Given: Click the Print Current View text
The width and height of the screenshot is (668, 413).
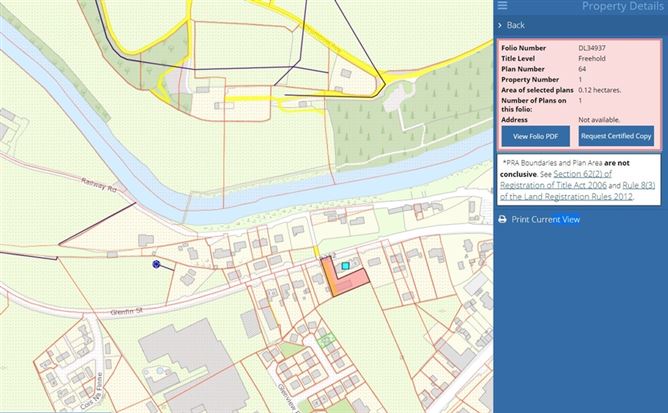Looking at the screenshot, I should [545, 219].
